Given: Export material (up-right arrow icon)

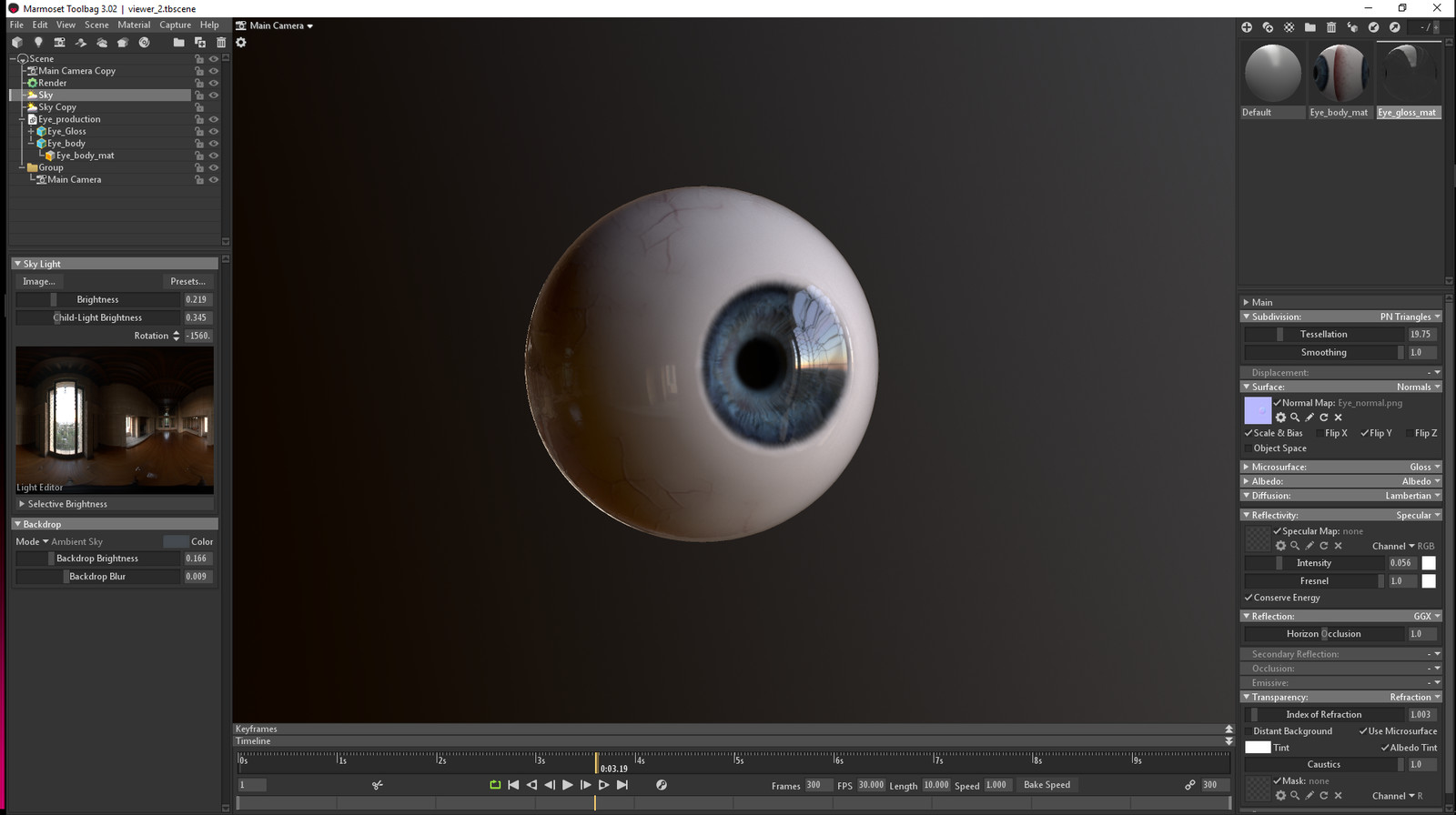Looking at the screenshot, I should (x=1395, y=27).
